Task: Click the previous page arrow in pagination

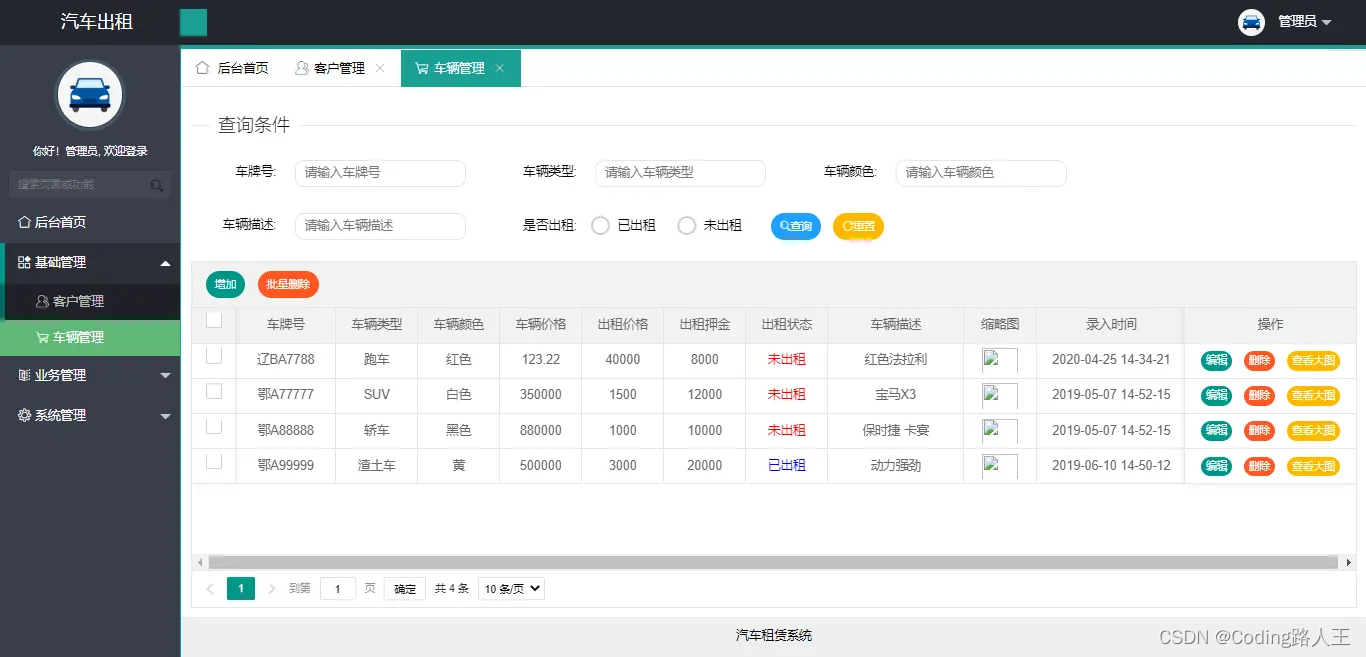Action: [210, 589]
